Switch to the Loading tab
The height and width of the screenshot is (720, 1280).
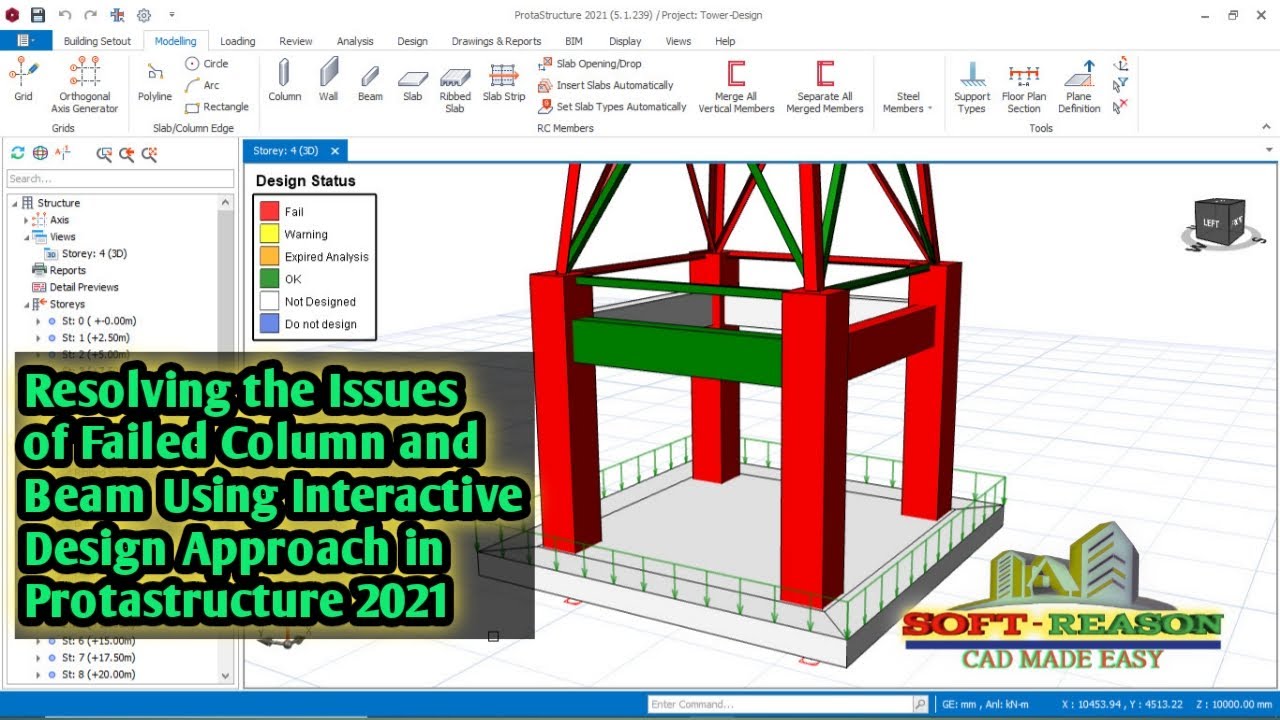[x=237, y=41]
